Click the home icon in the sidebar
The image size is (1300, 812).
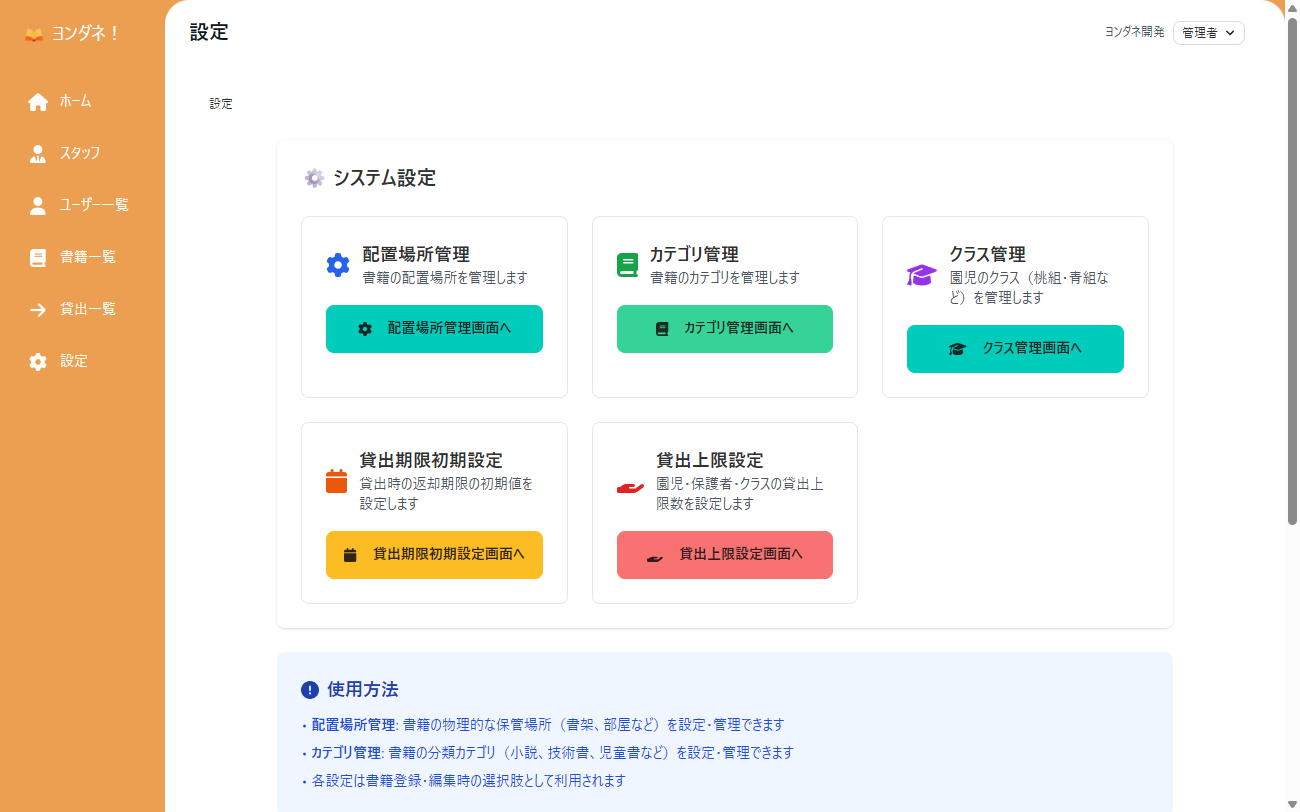(x=37, y=101)
